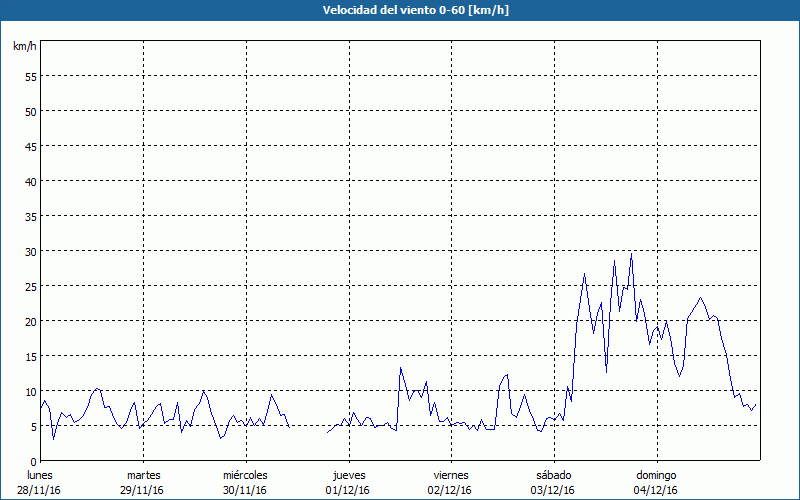Select the "sábado" day label
The height and width of the screenshot is (500, 800).
click(x=553, y=475)
